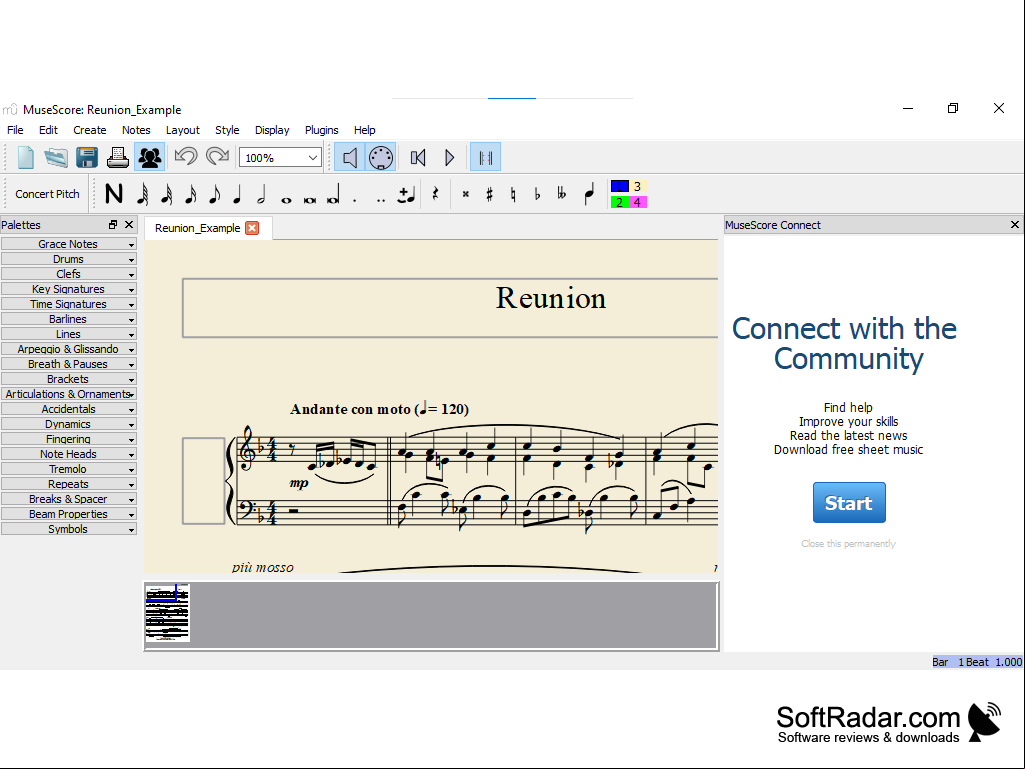Screen dimensions: 1025x769
Task: Open the Create menu
Action: 90,130
